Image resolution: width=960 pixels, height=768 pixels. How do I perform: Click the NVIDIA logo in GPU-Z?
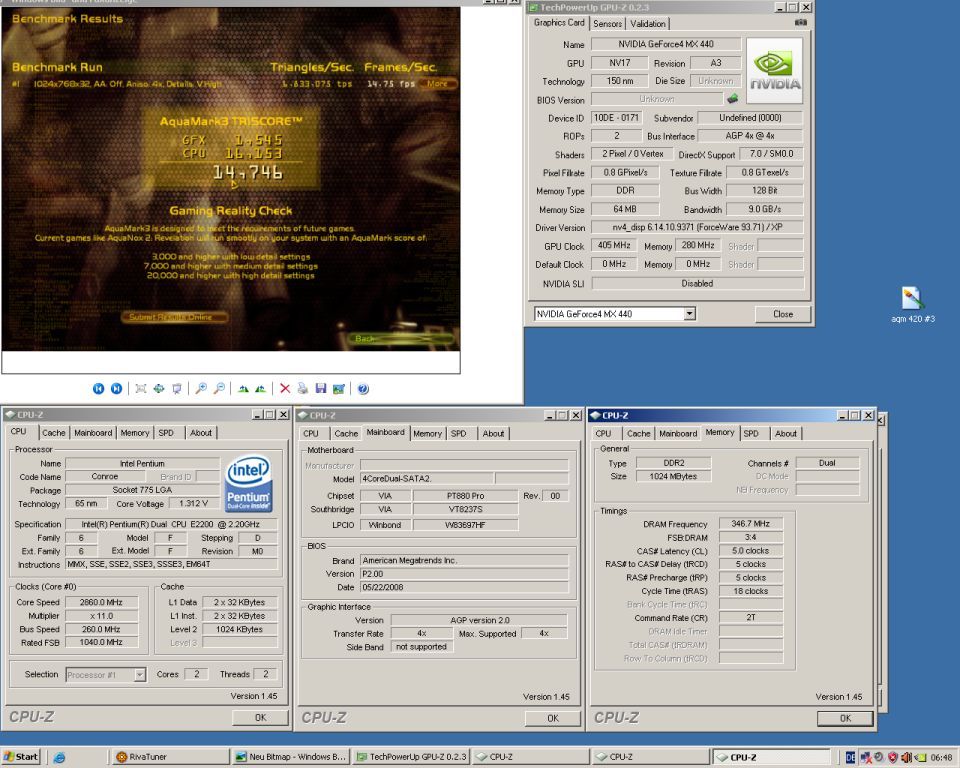[774, 71]
